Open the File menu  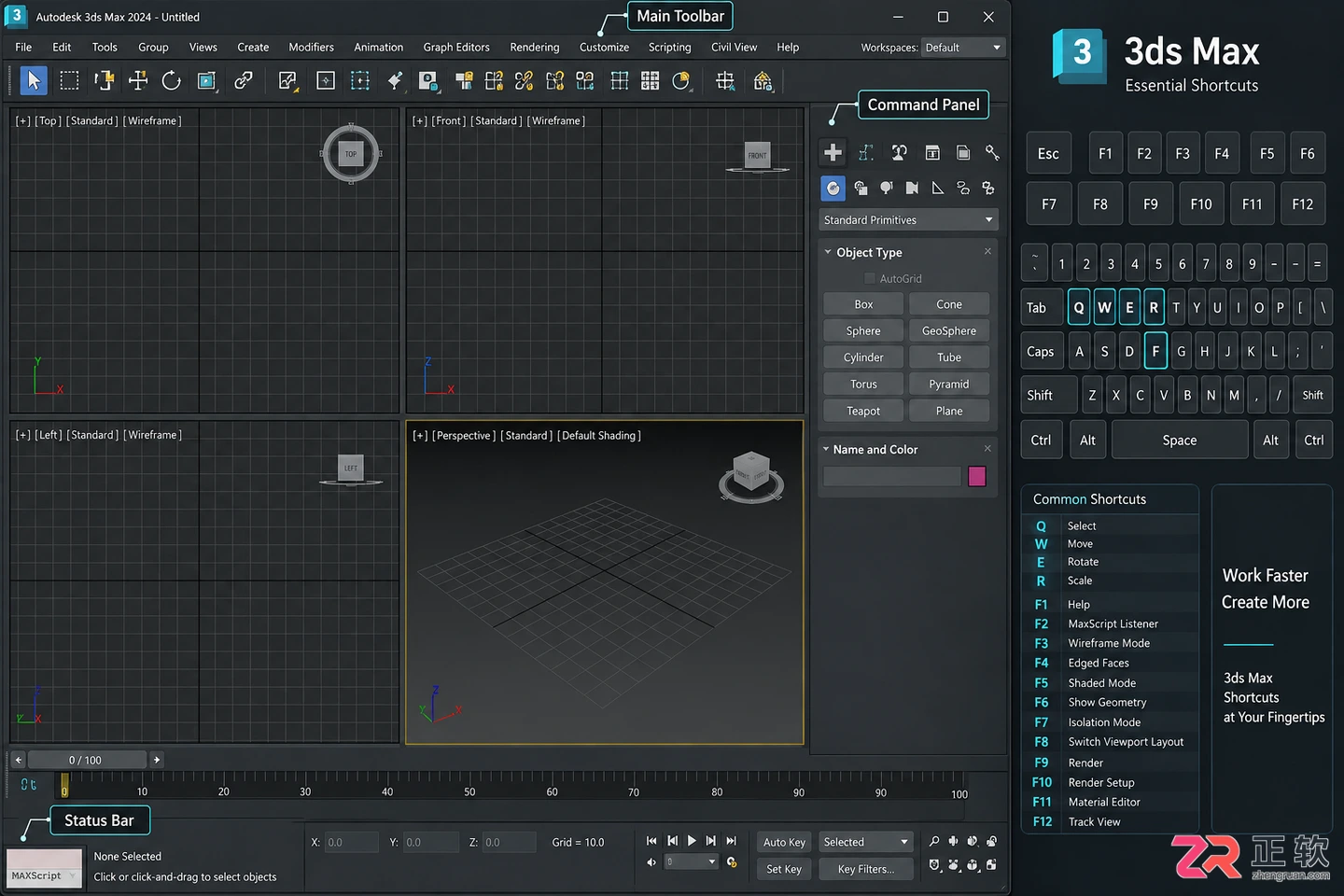[23, 48]
